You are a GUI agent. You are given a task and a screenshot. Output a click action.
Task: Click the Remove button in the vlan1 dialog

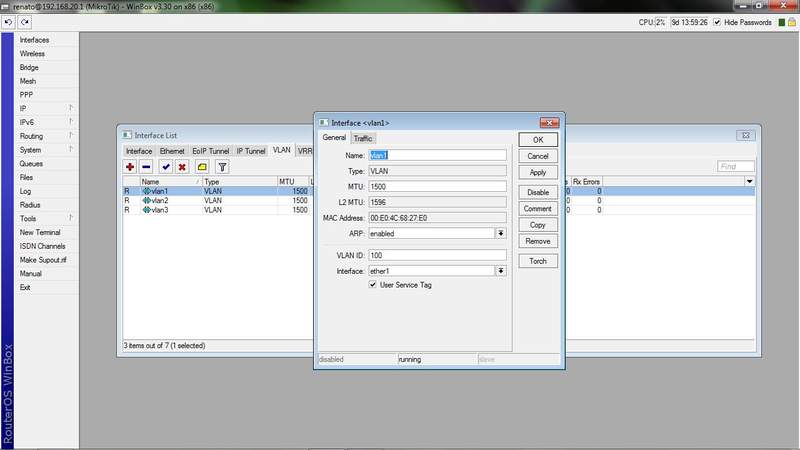tap(538, 241)
